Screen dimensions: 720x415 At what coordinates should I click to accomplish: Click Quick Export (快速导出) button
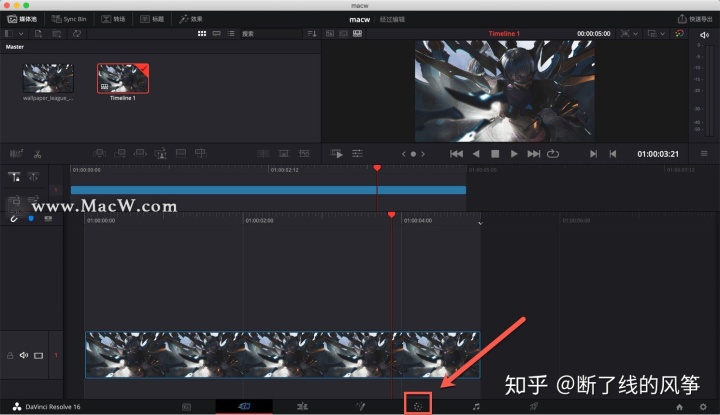pyautogui.click(x=695, y=19)
